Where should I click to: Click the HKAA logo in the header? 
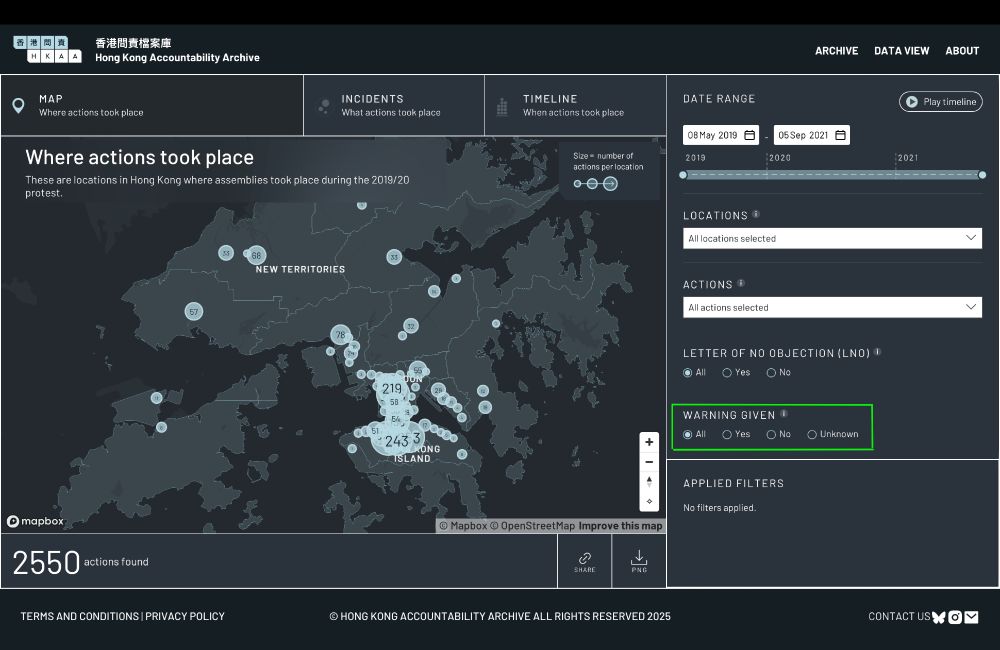click(47, 49)
